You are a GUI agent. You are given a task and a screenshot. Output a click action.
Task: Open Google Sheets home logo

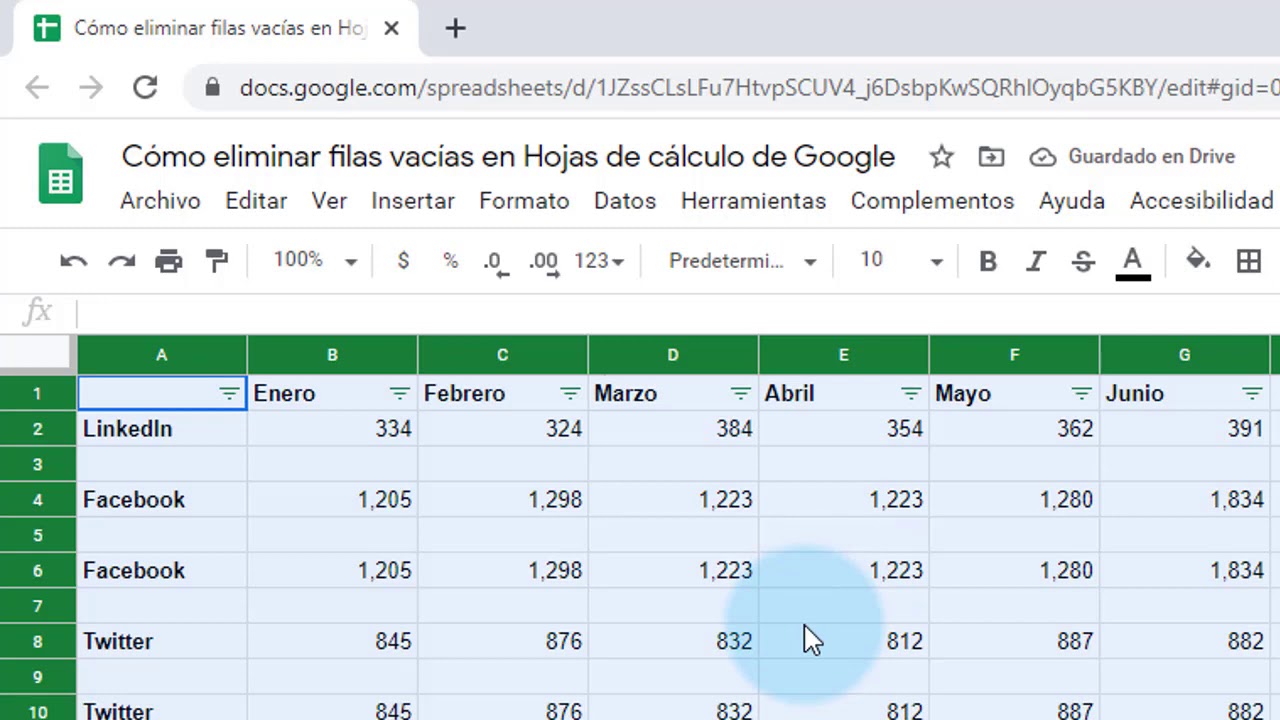[60, 174]
